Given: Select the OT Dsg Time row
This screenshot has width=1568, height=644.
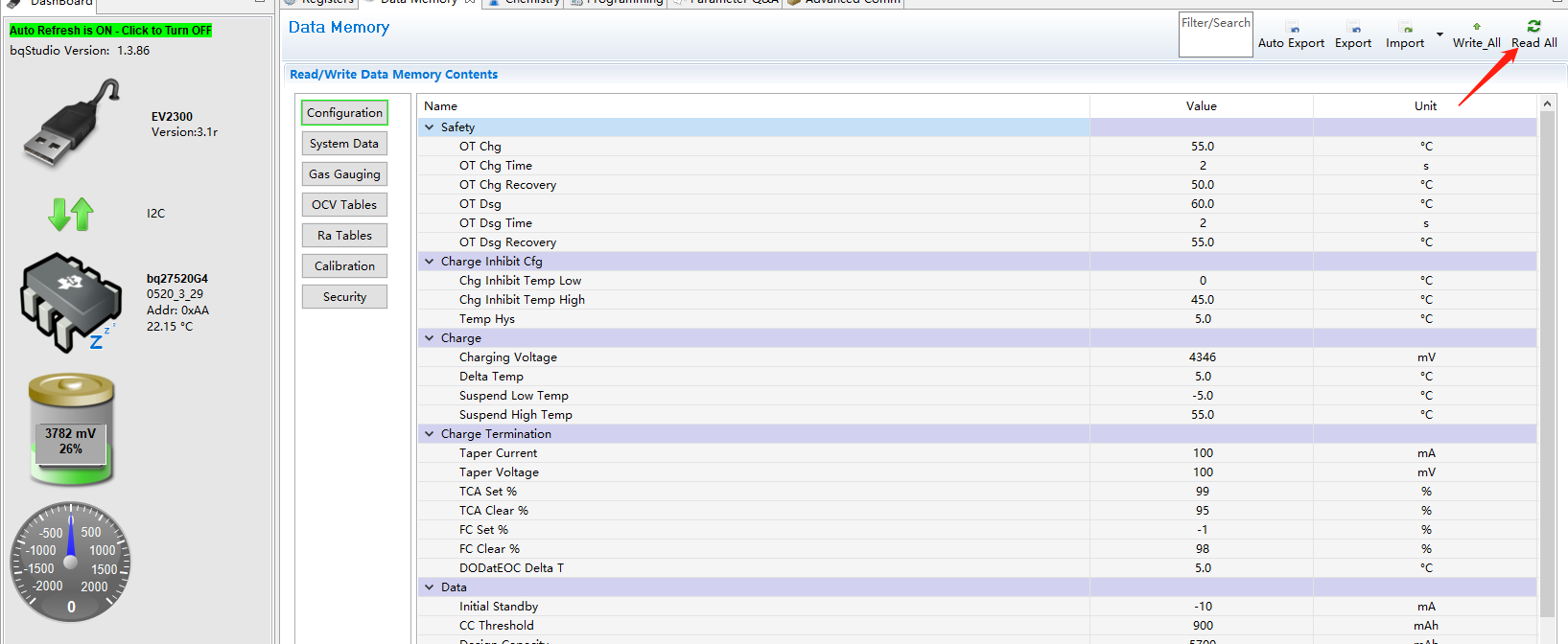Looking at the screenshot, I should [977, 223].
